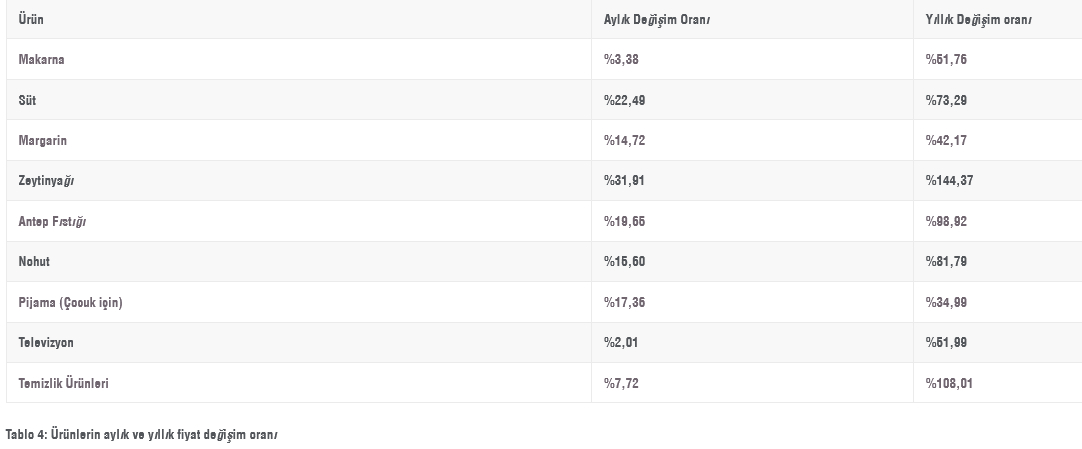
Task: Select the %144,37 yearly value cell
Action: click(950, 181)
